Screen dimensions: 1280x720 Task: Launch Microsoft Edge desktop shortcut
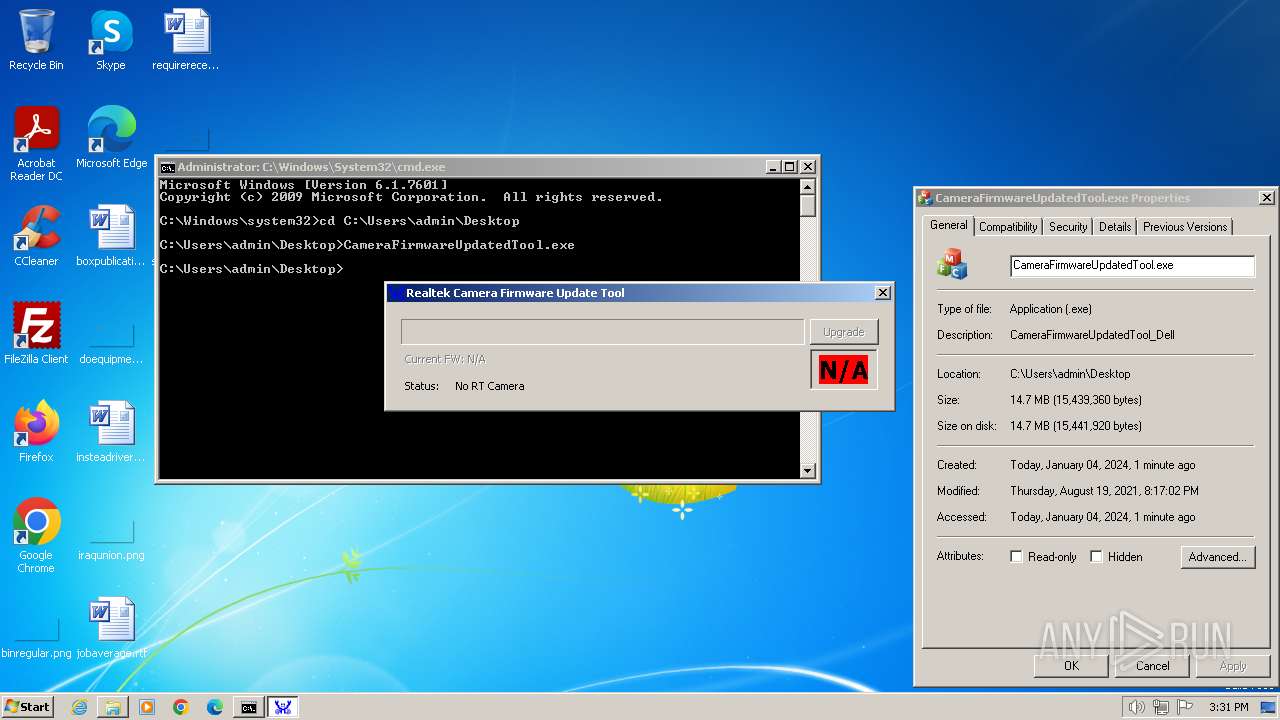point(111,138)
